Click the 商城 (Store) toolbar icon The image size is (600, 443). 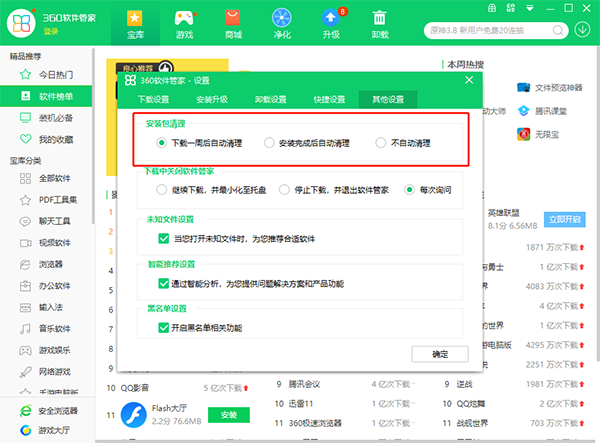(233, 24)
